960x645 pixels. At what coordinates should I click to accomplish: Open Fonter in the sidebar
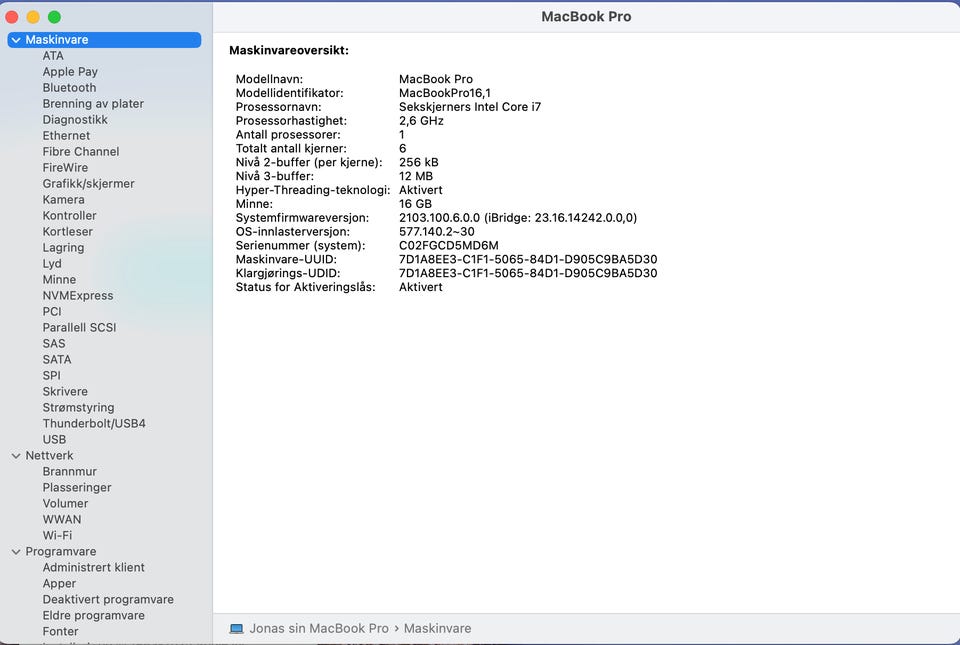pyautogui.click(x=61, y=631)
